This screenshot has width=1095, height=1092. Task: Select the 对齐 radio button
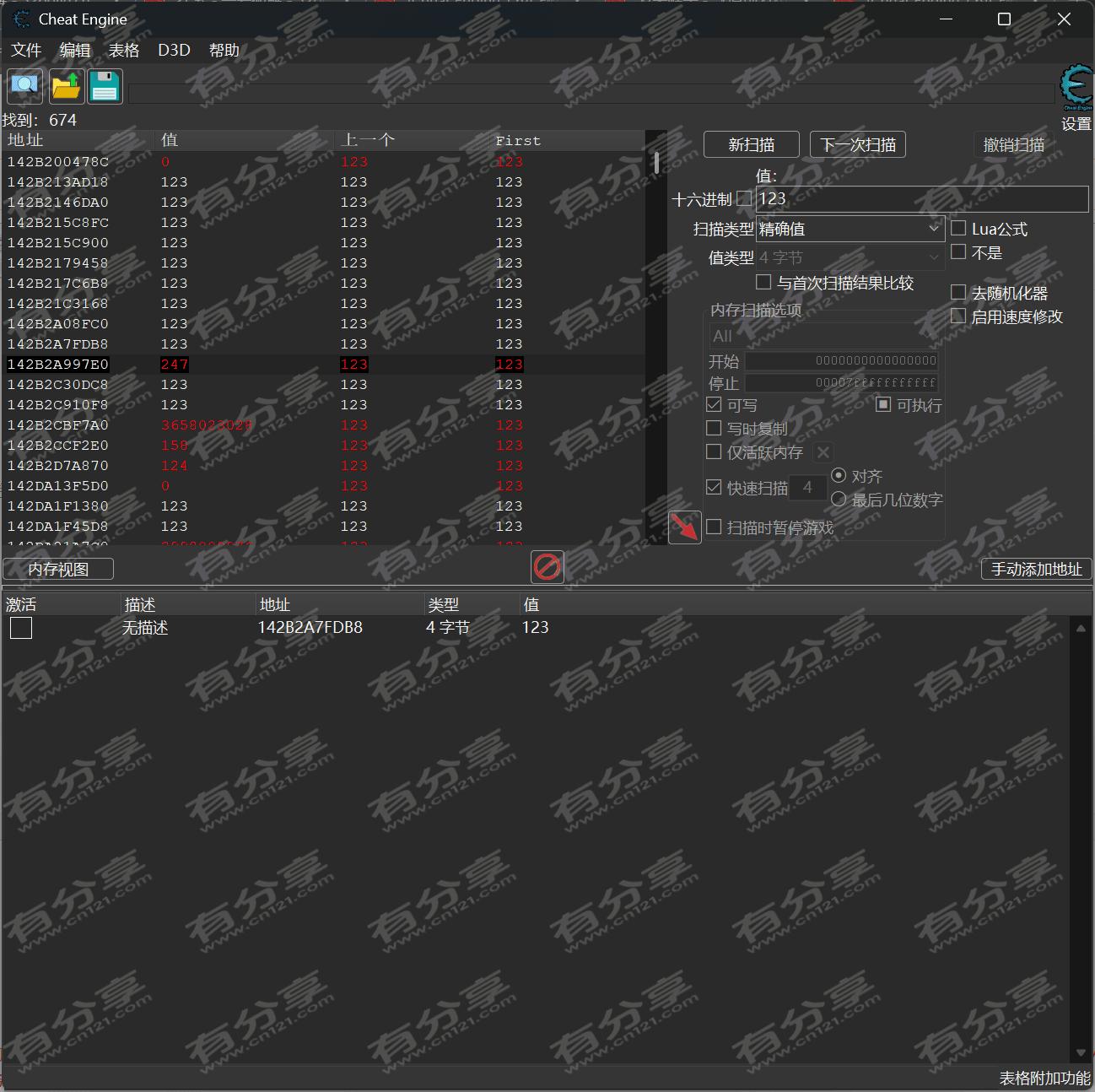(839, 475)
